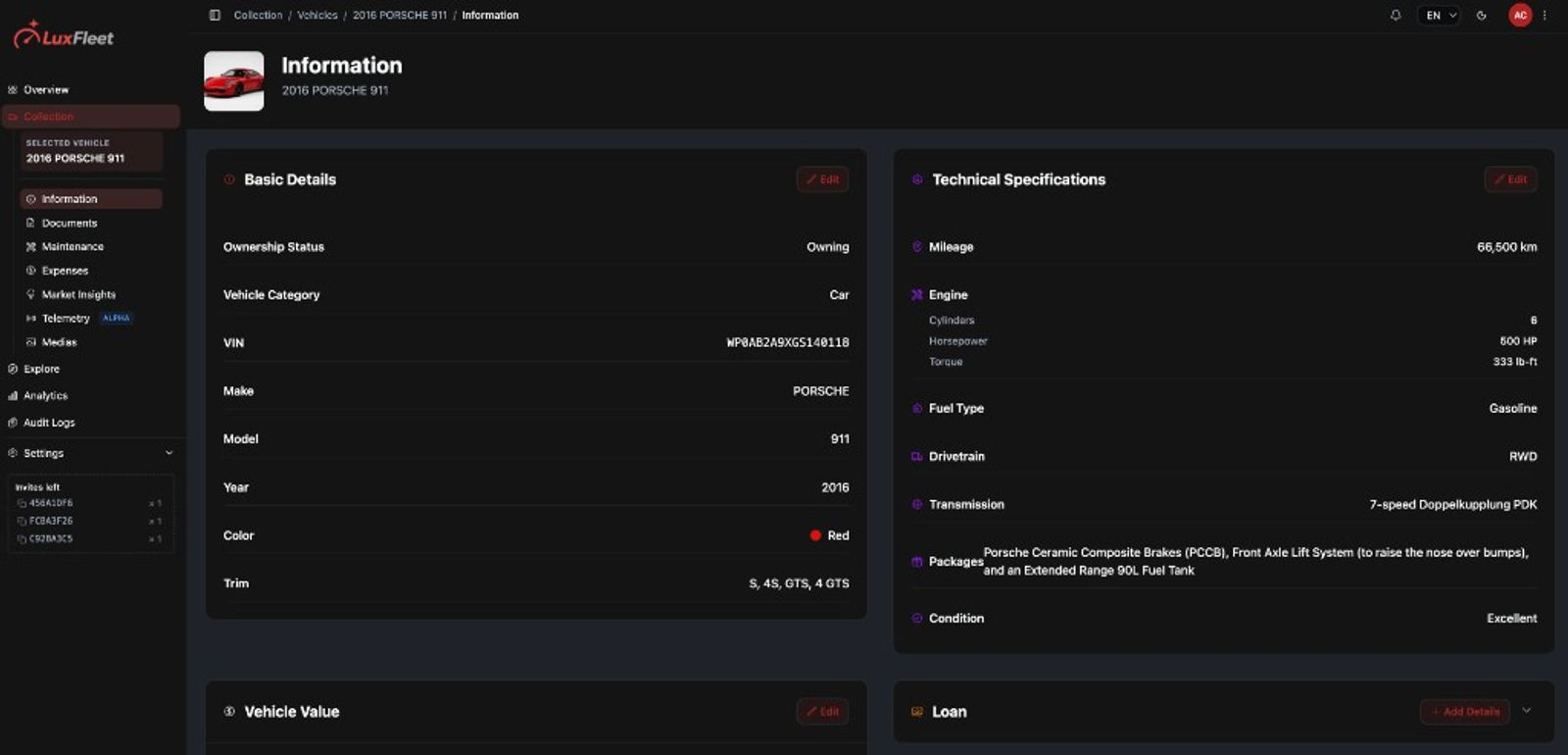Open the notifications bell
The height and width of the screenshot is (755, 1568).
coord(1396,15)
